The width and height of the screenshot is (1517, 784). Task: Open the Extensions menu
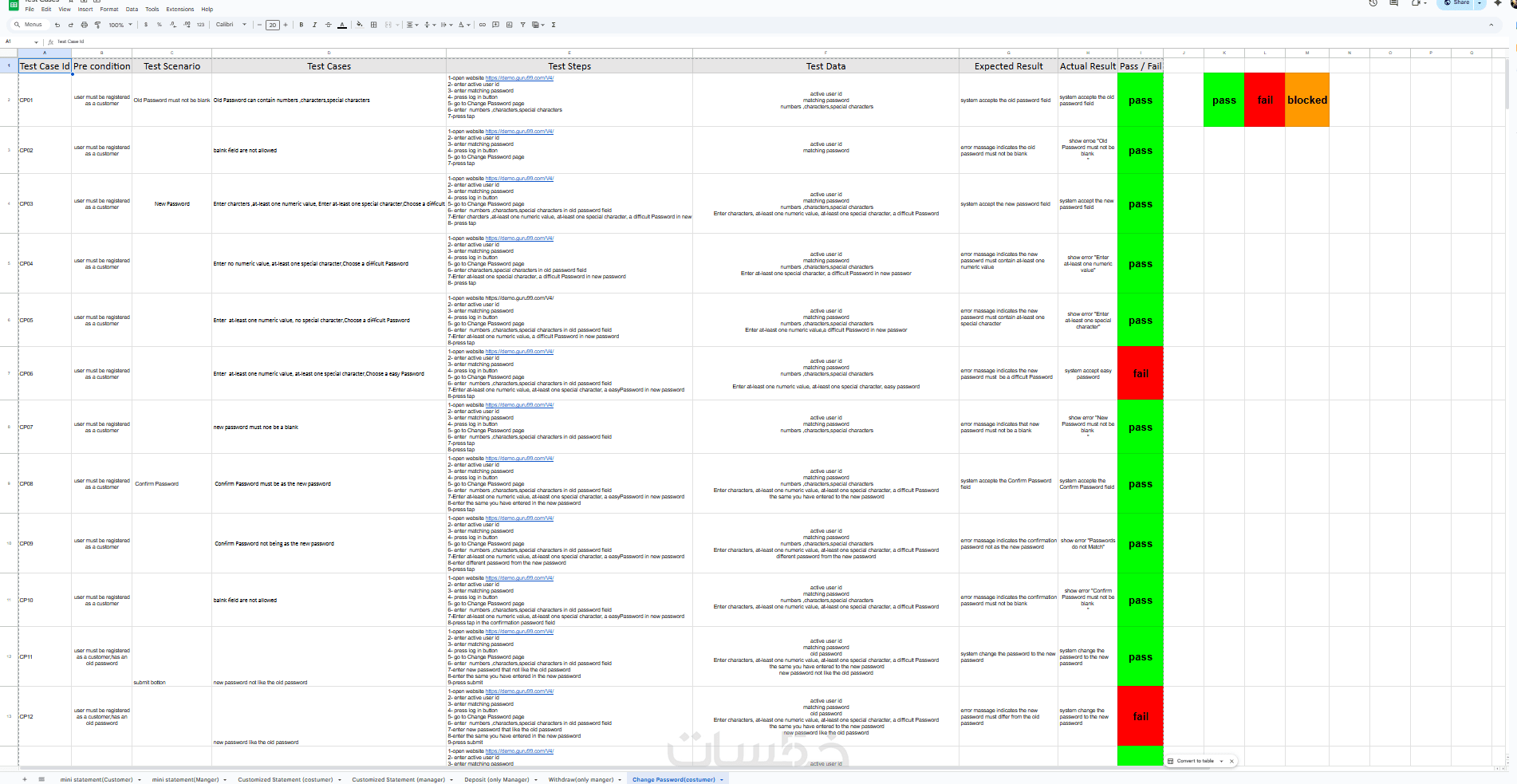(180, 10)
